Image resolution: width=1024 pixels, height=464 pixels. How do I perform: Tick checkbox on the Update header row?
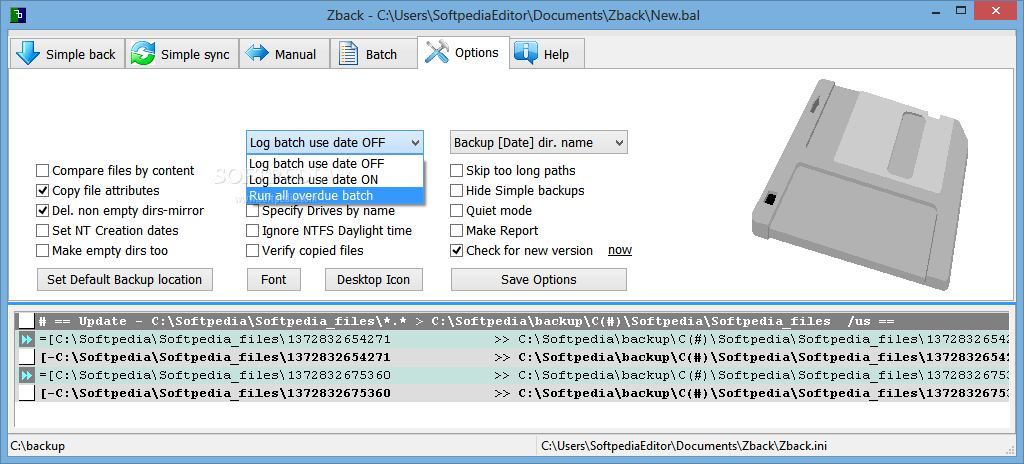click(26, 321)
